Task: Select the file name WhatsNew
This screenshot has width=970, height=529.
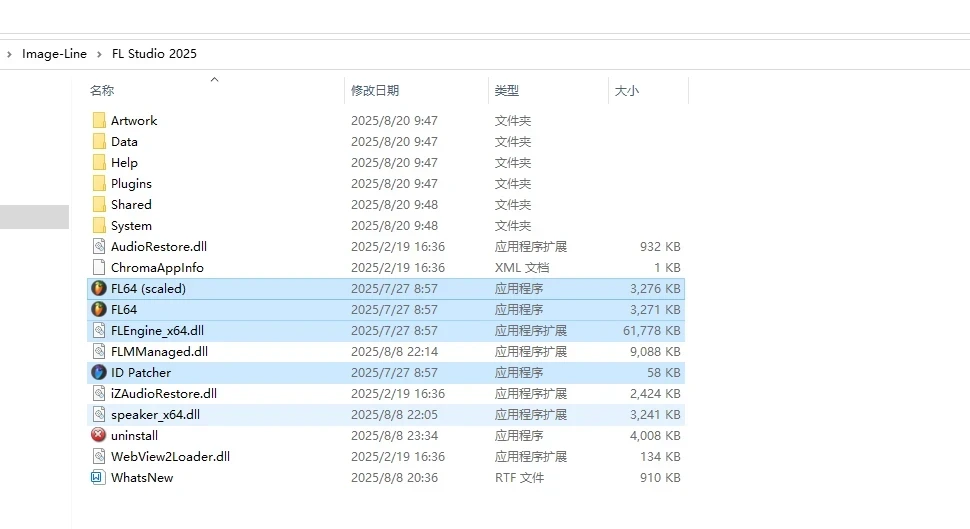Action: [142, 478]
